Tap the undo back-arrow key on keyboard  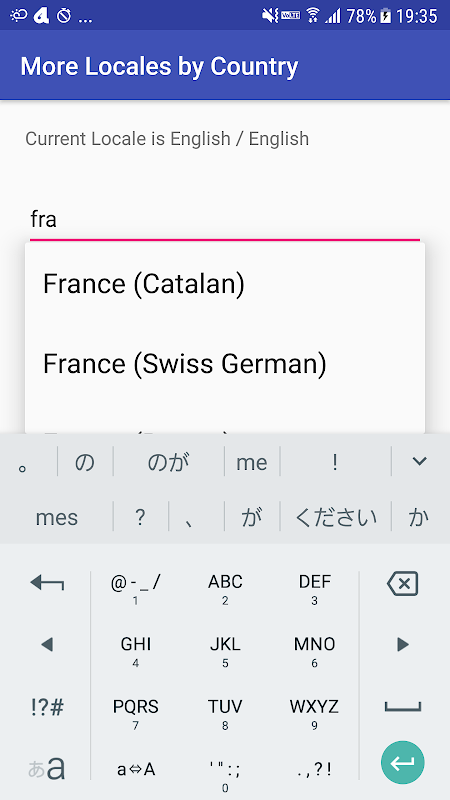pos(47,582)
